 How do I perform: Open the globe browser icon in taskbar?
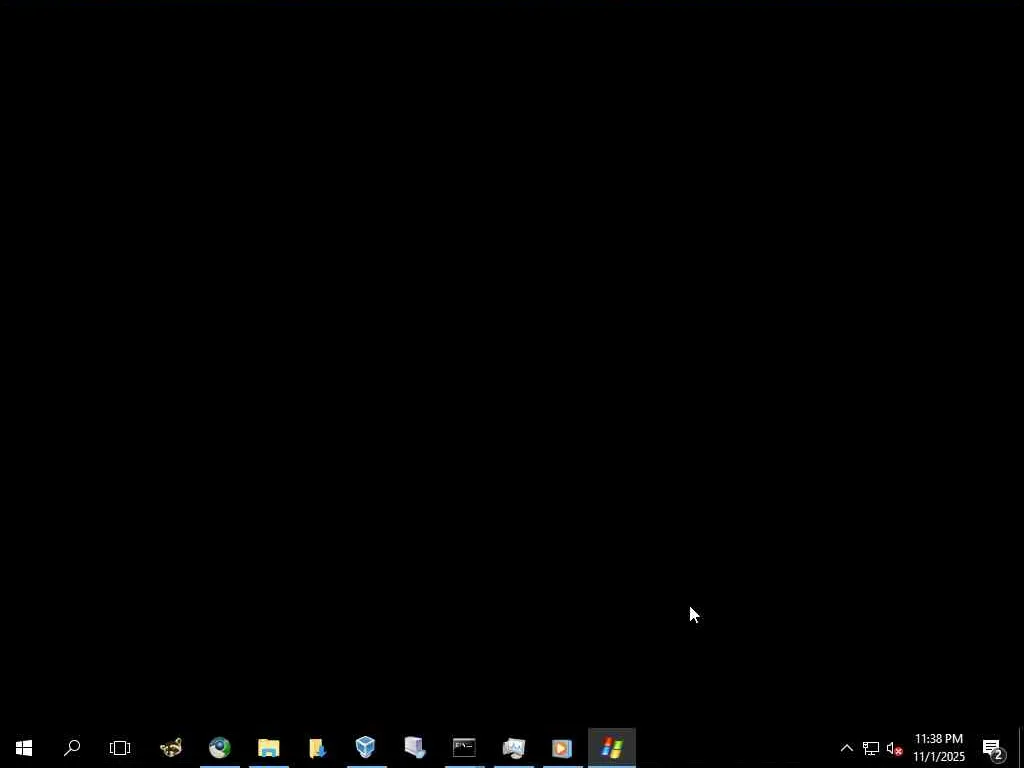(x=220, y=748)
